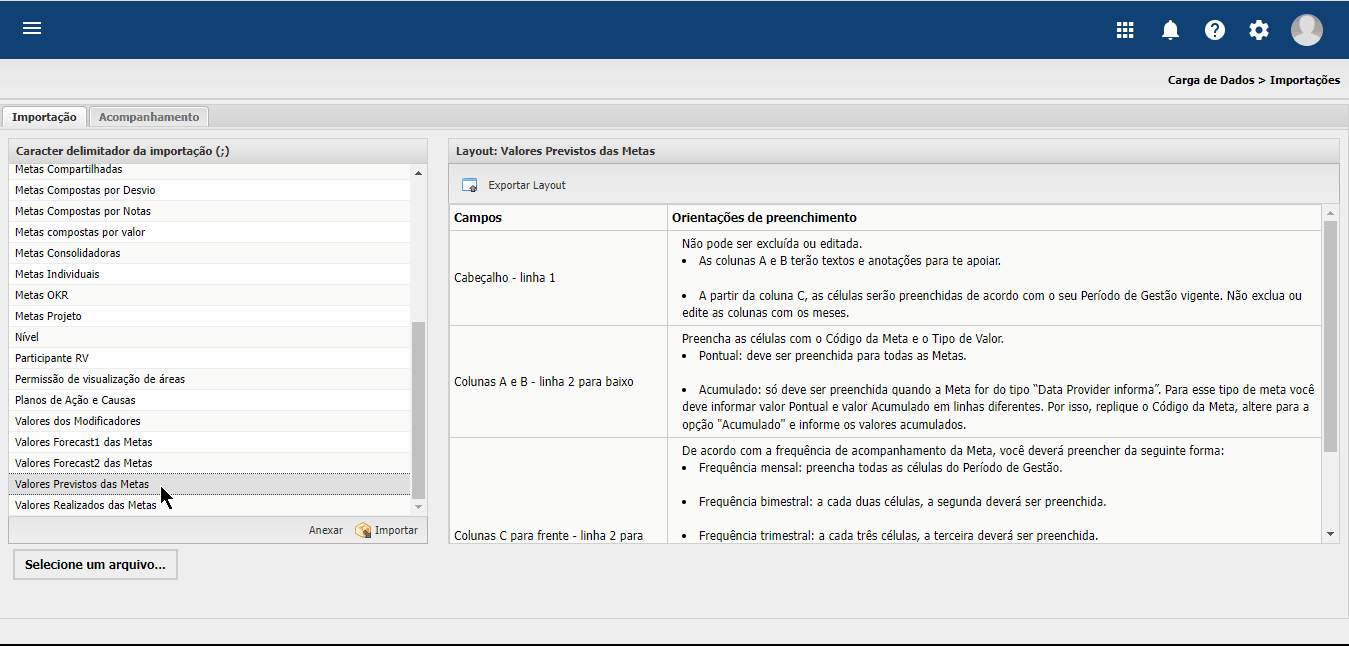Viewport: 1349px width, 646px height.
Task: Open settings gear icon
Action: coord(1258,30)
